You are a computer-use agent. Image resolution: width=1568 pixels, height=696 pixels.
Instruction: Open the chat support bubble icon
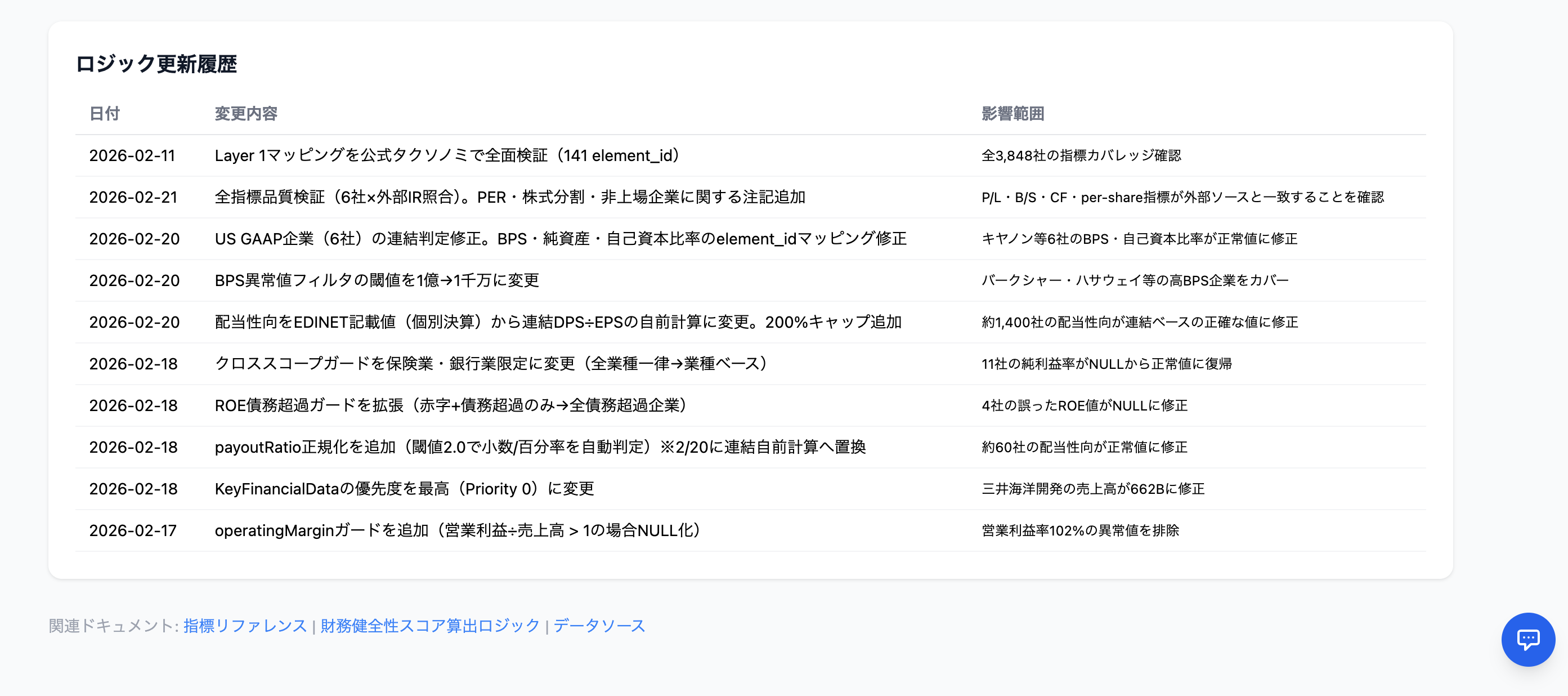coord(1527,639)
